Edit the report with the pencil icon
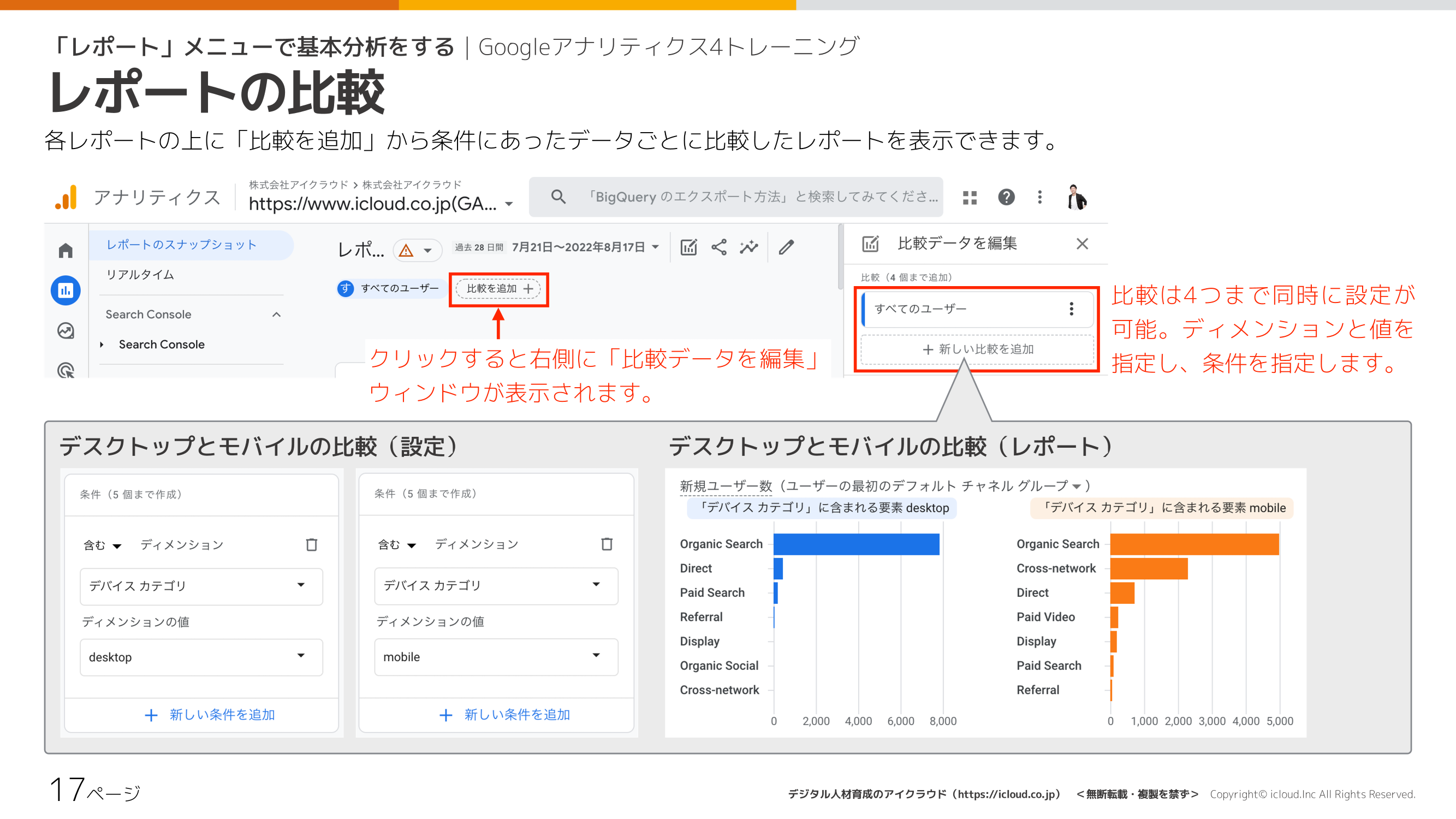 point(787,246)
